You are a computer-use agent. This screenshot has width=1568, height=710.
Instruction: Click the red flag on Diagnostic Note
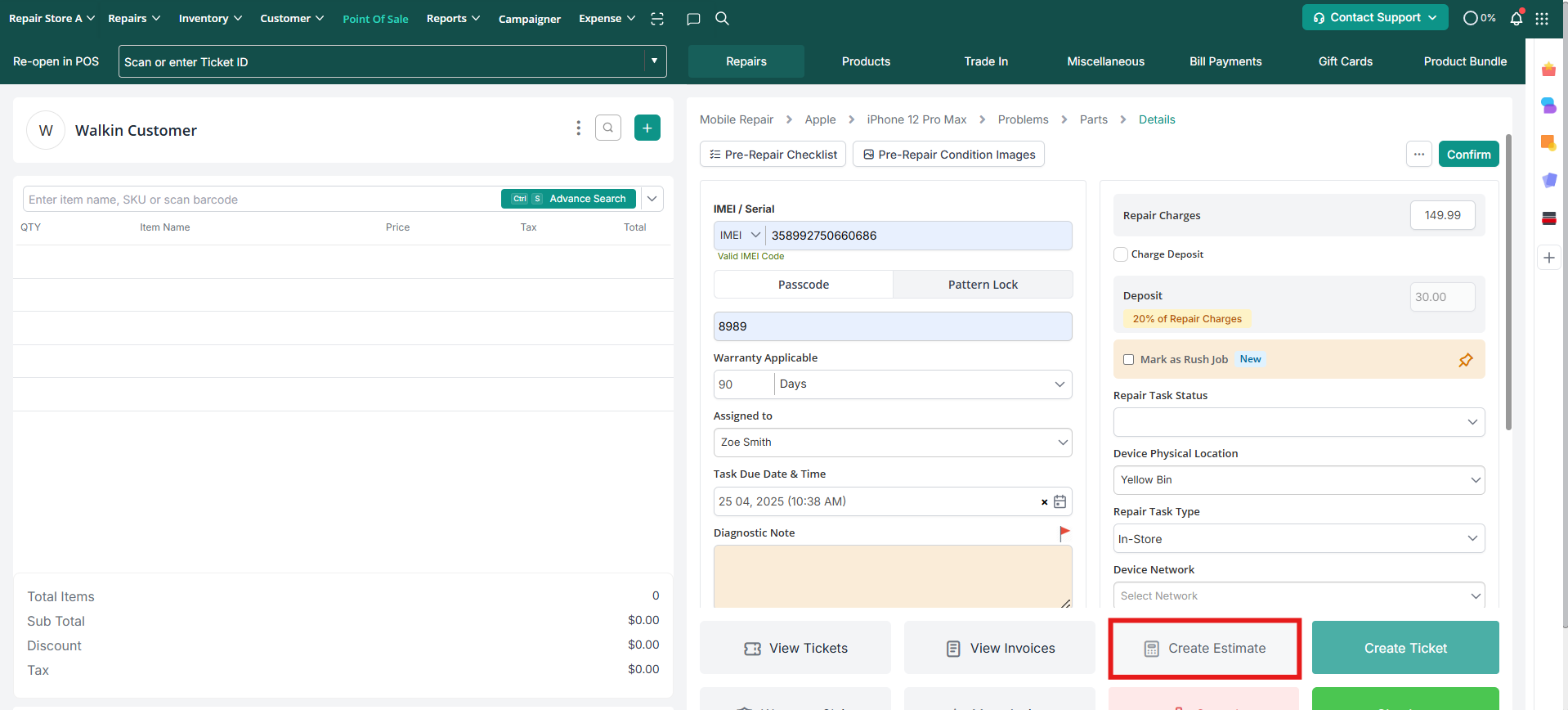(x=1064, y=533)
